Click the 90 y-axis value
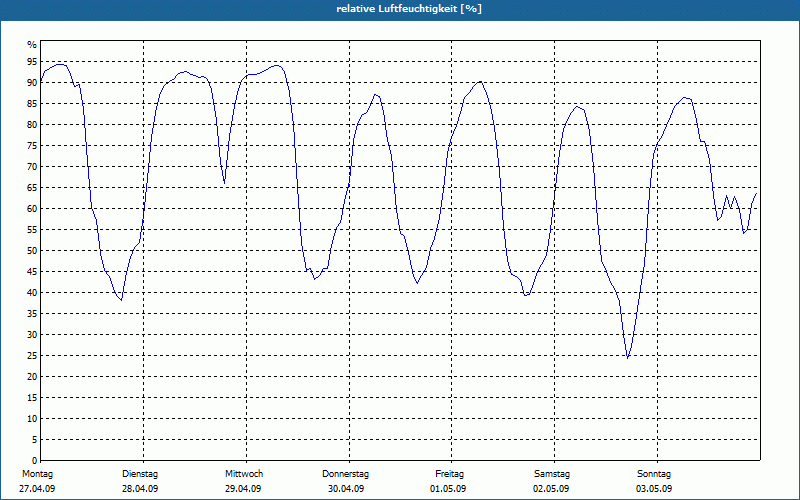This screenshot has height=500, width=800. pos(32,83)
